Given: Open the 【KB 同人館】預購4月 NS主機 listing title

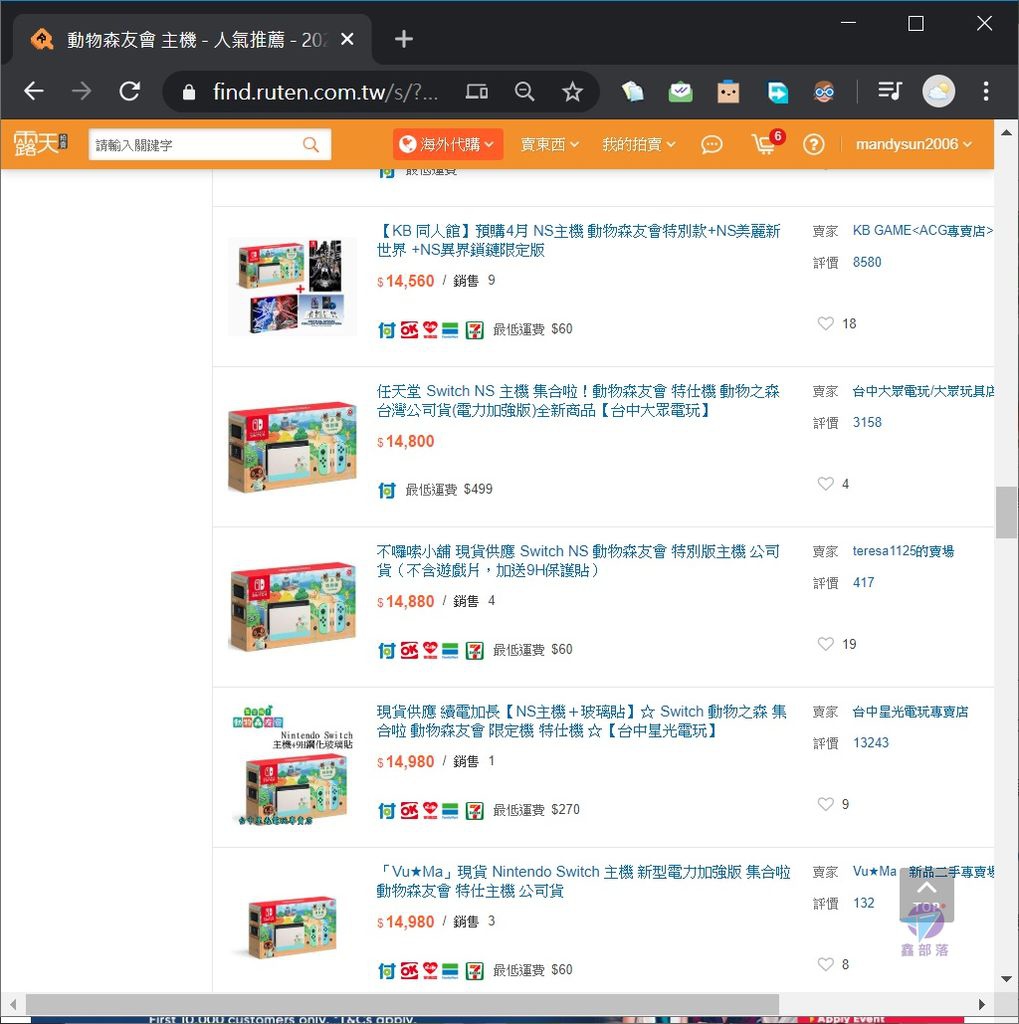Looking at the screenshot, I should [578, 240].
